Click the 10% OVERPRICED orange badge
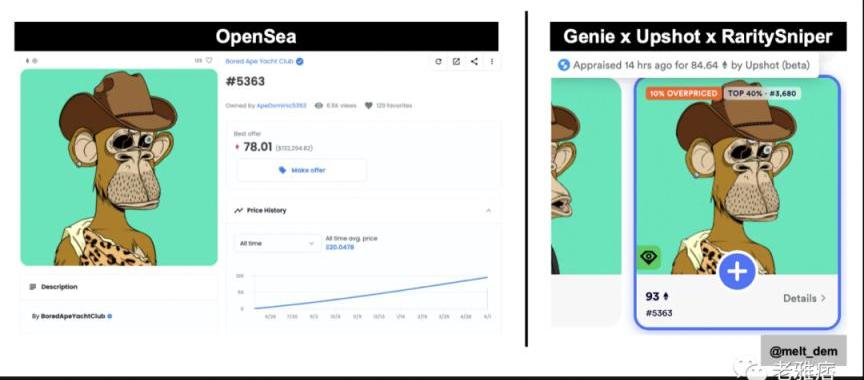 tap(683, 94)
